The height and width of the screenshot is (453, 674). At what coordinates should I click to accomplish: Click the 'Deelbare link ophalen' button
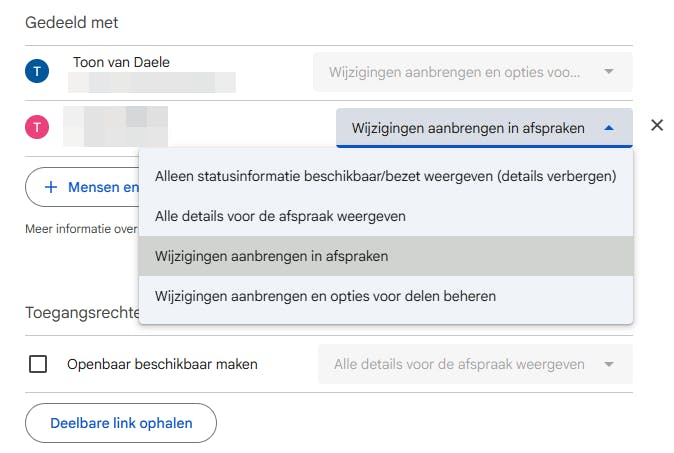click(120, 423)
